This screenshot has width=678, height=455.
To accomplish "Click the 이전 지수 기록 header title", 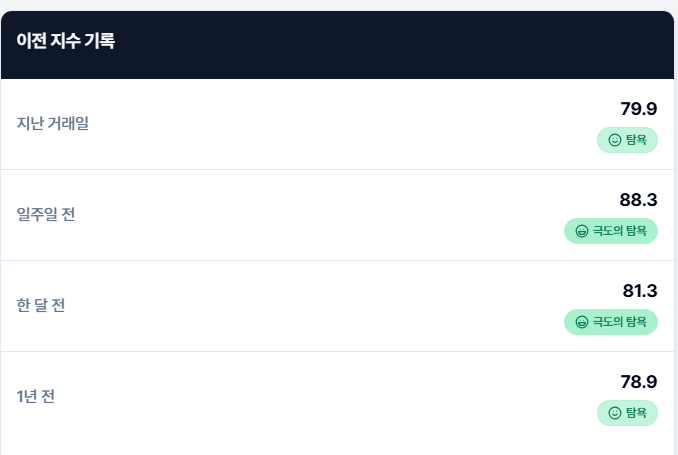I will [66, 41].
